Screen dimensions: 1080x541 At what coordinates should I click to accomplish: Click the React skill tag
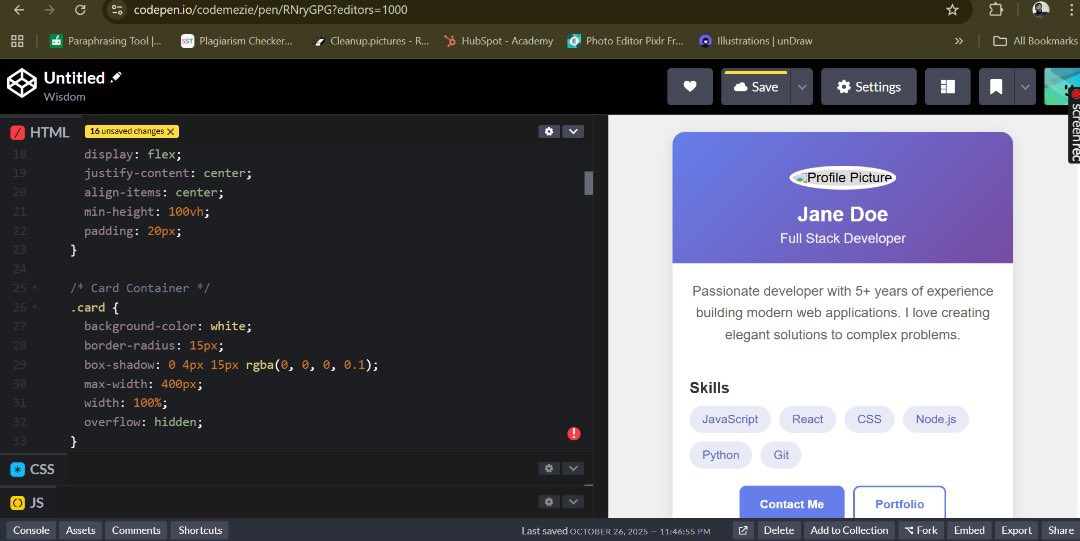807,419
